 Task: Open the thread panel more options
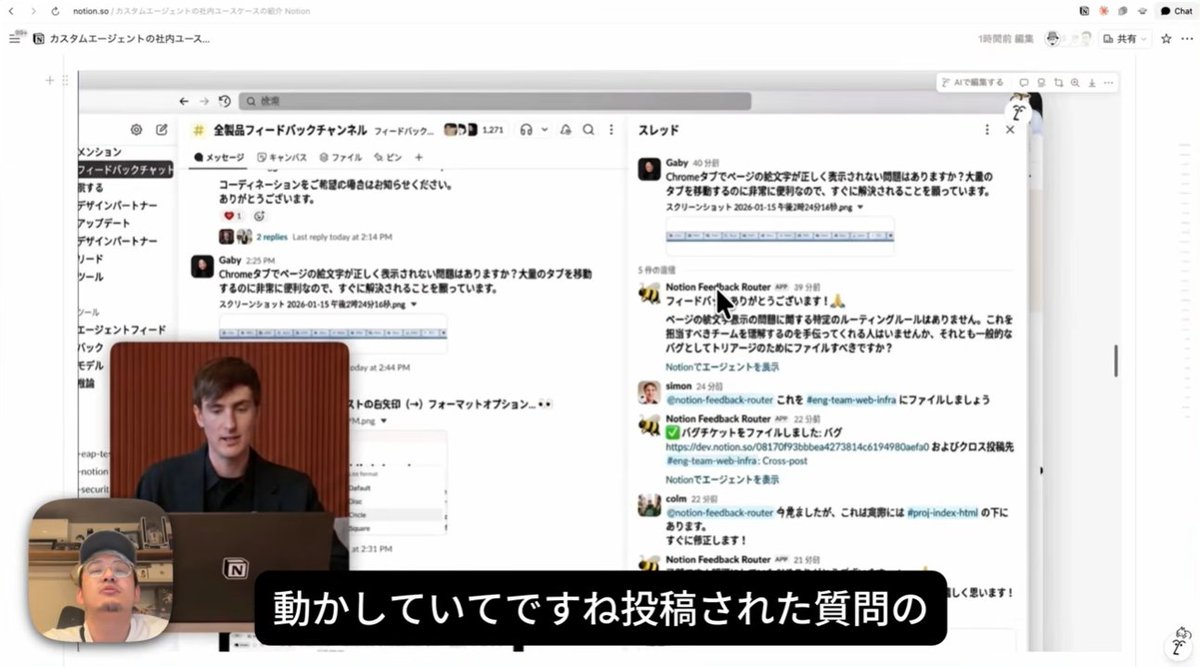tap(987, 130)
